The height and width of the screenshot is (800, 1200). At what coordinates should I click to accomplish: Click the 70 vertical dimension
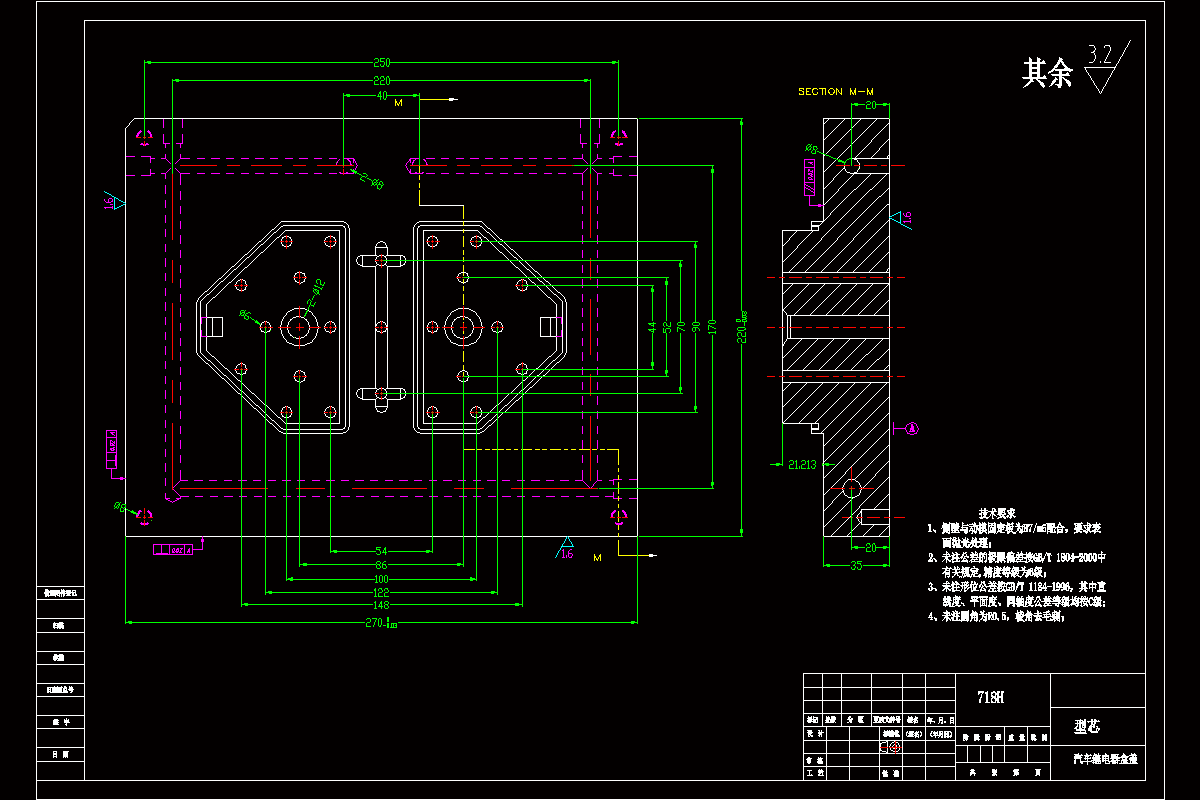pos(681,327)
